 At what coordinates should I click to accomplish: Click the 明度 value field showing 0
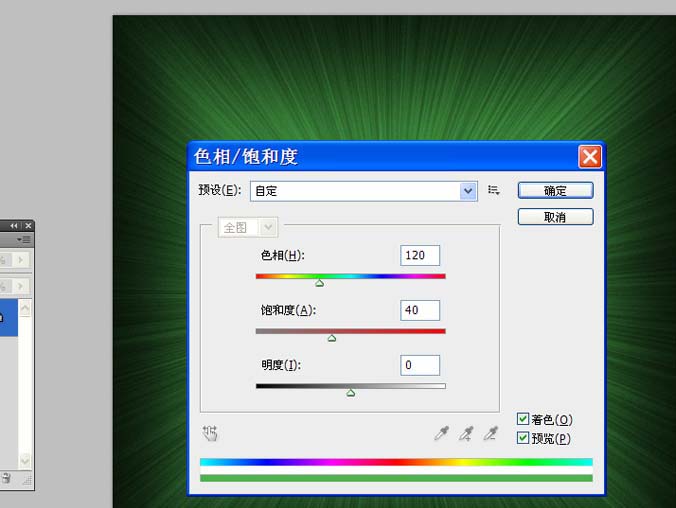pyautogui.click(x=420, y=365)
